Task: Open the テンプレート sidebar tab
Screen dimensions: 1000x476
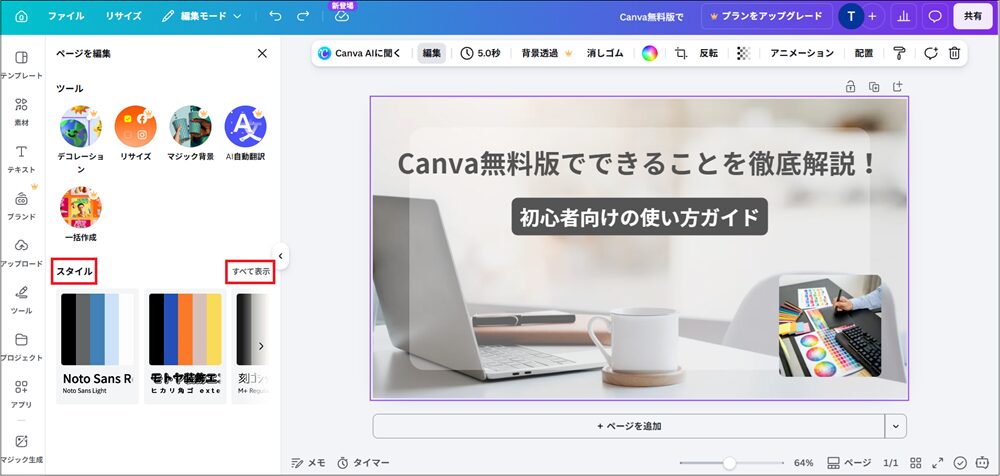Action: [x=22, y=65]
